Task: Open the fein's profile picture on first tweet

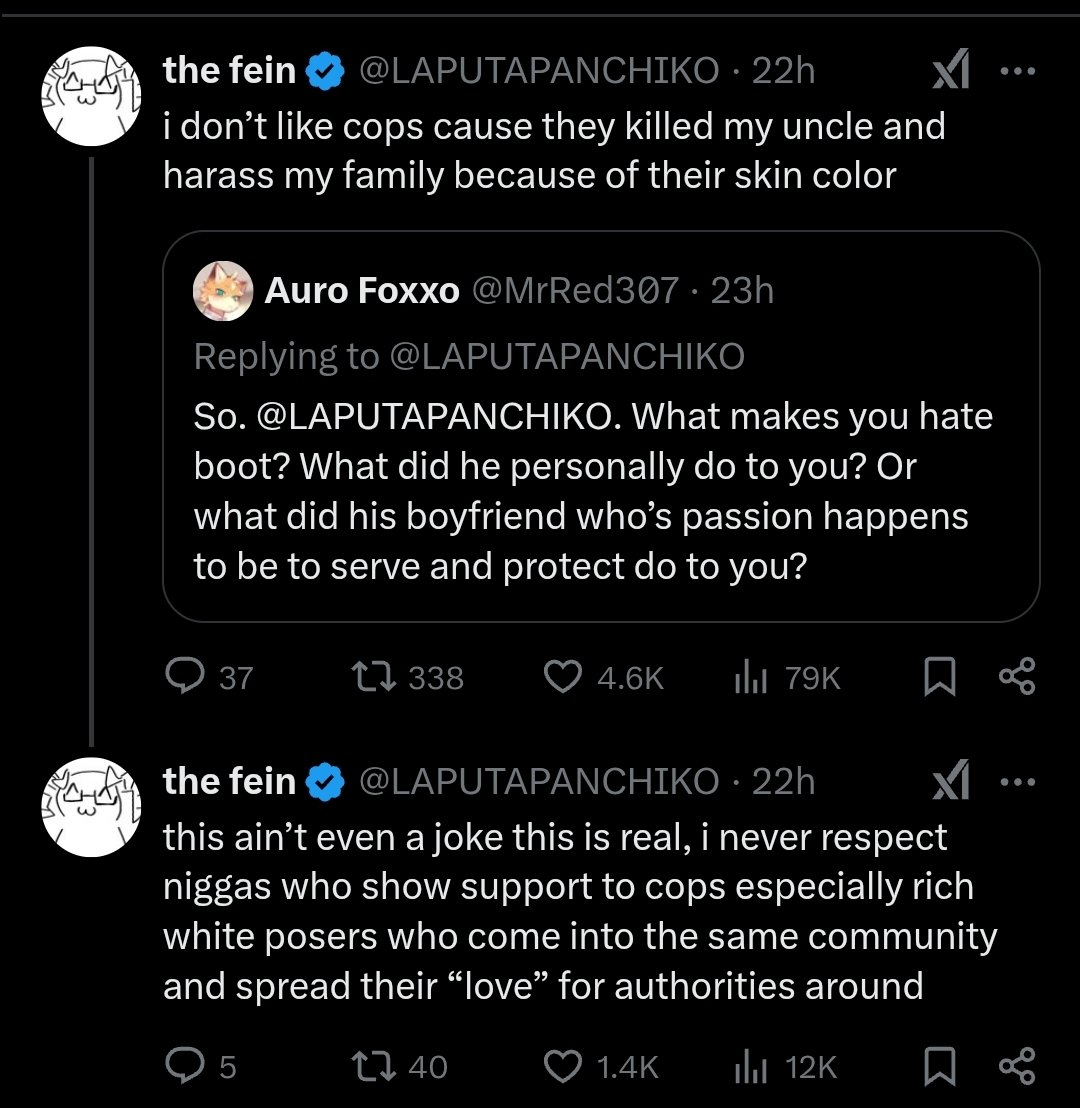Action: coord(92,96)
